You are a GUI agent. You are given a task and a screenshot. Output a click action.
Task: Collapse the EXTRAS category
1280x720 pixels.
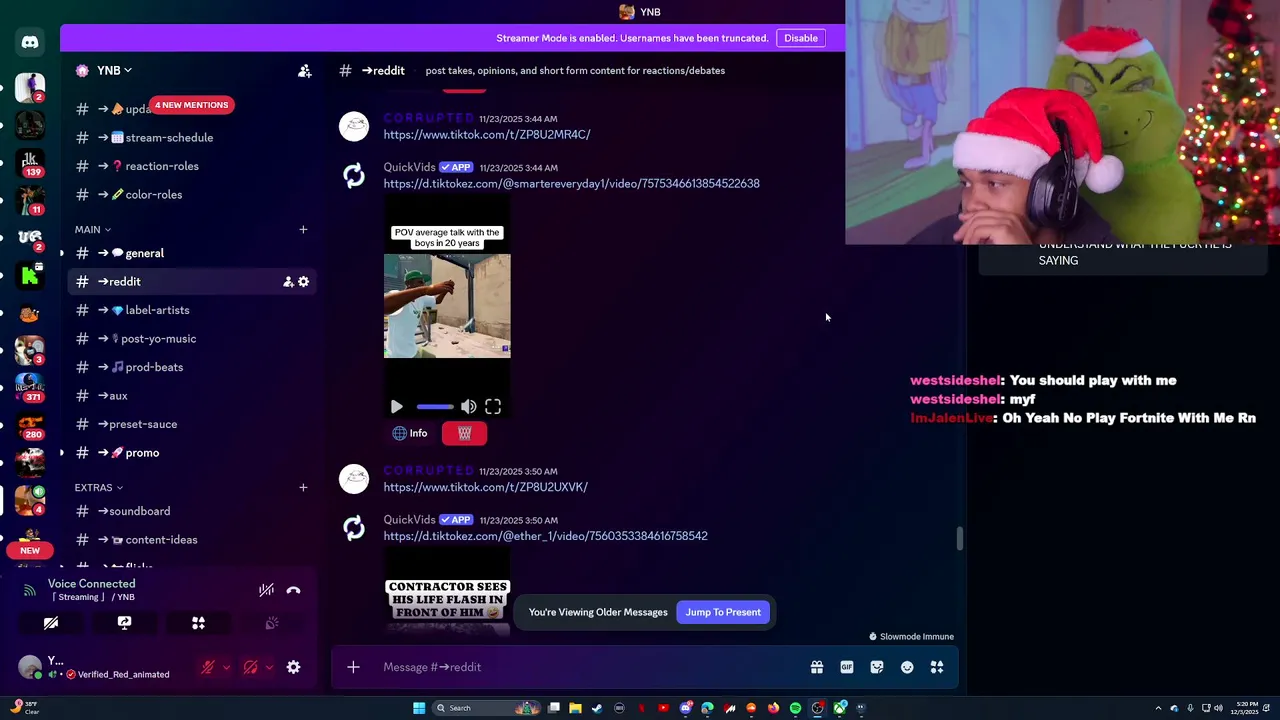pos(99,488)
